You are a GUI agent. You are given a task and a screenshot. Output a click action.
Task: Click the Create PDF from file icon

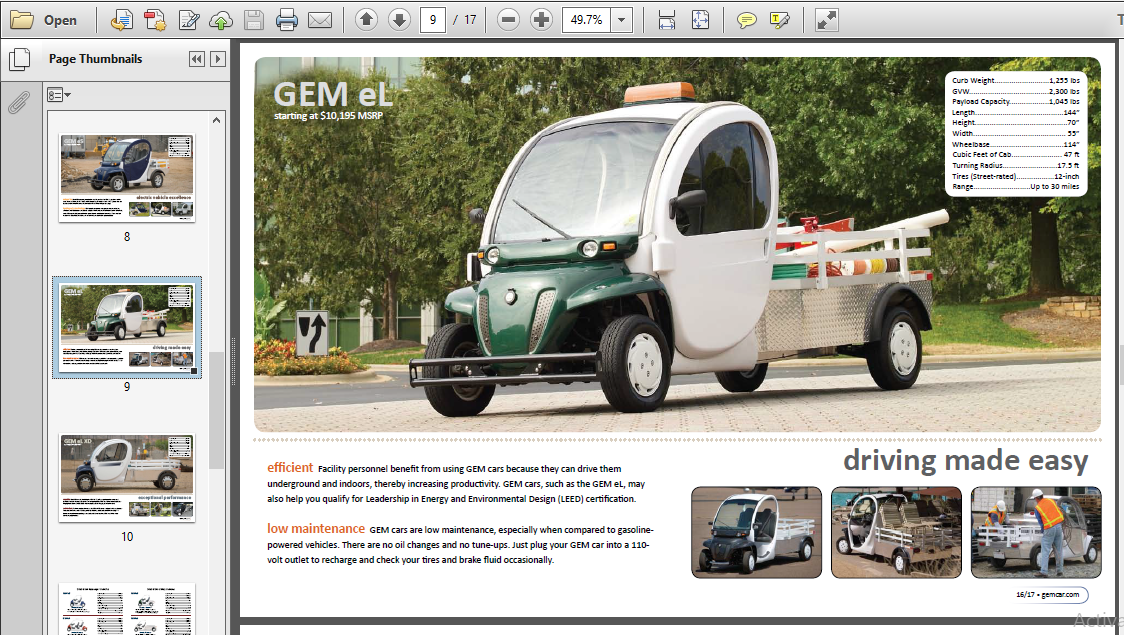tap(122, 20)
